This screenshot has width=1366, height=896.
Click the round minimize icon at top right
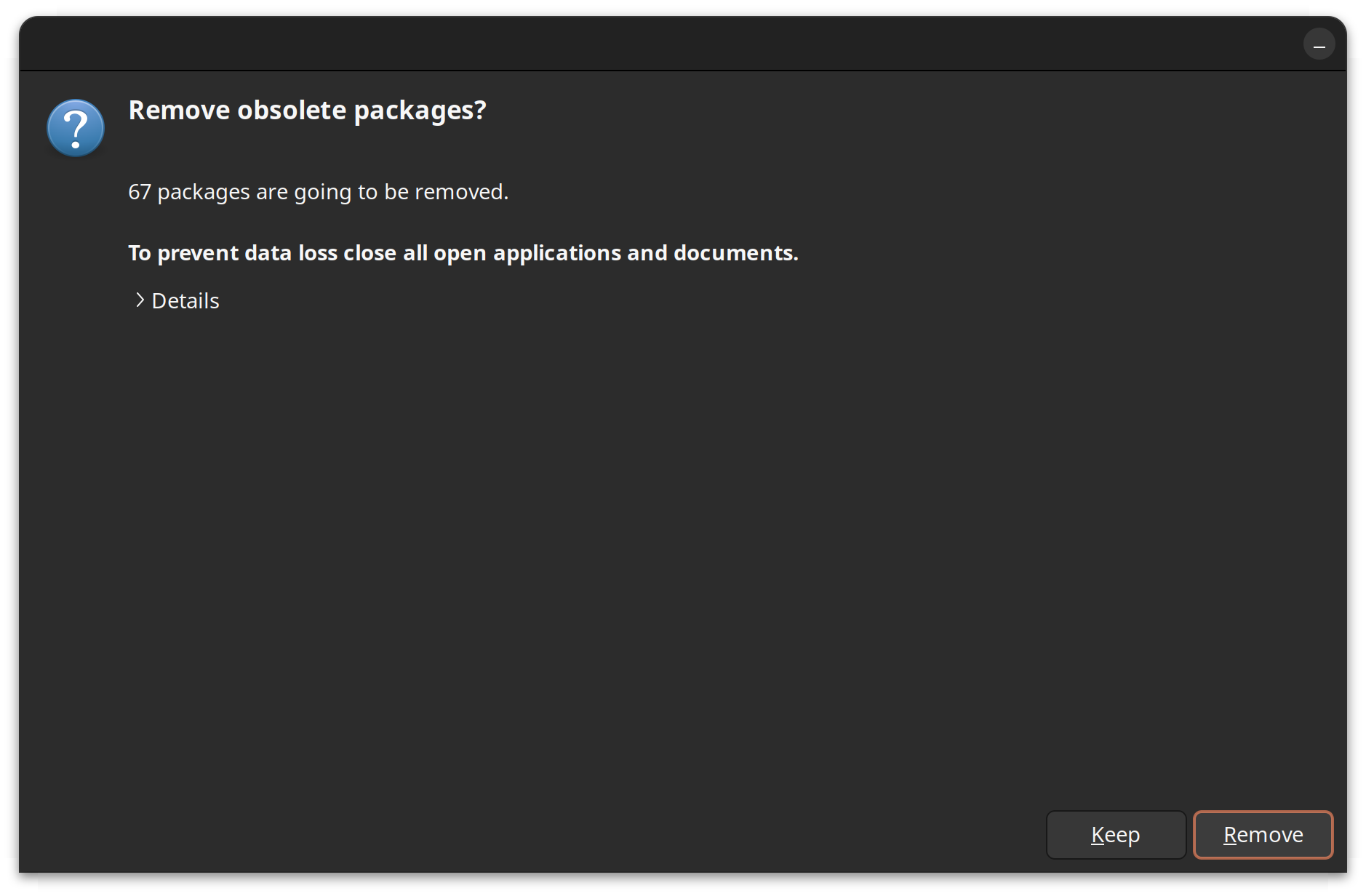pos(1319,44)
